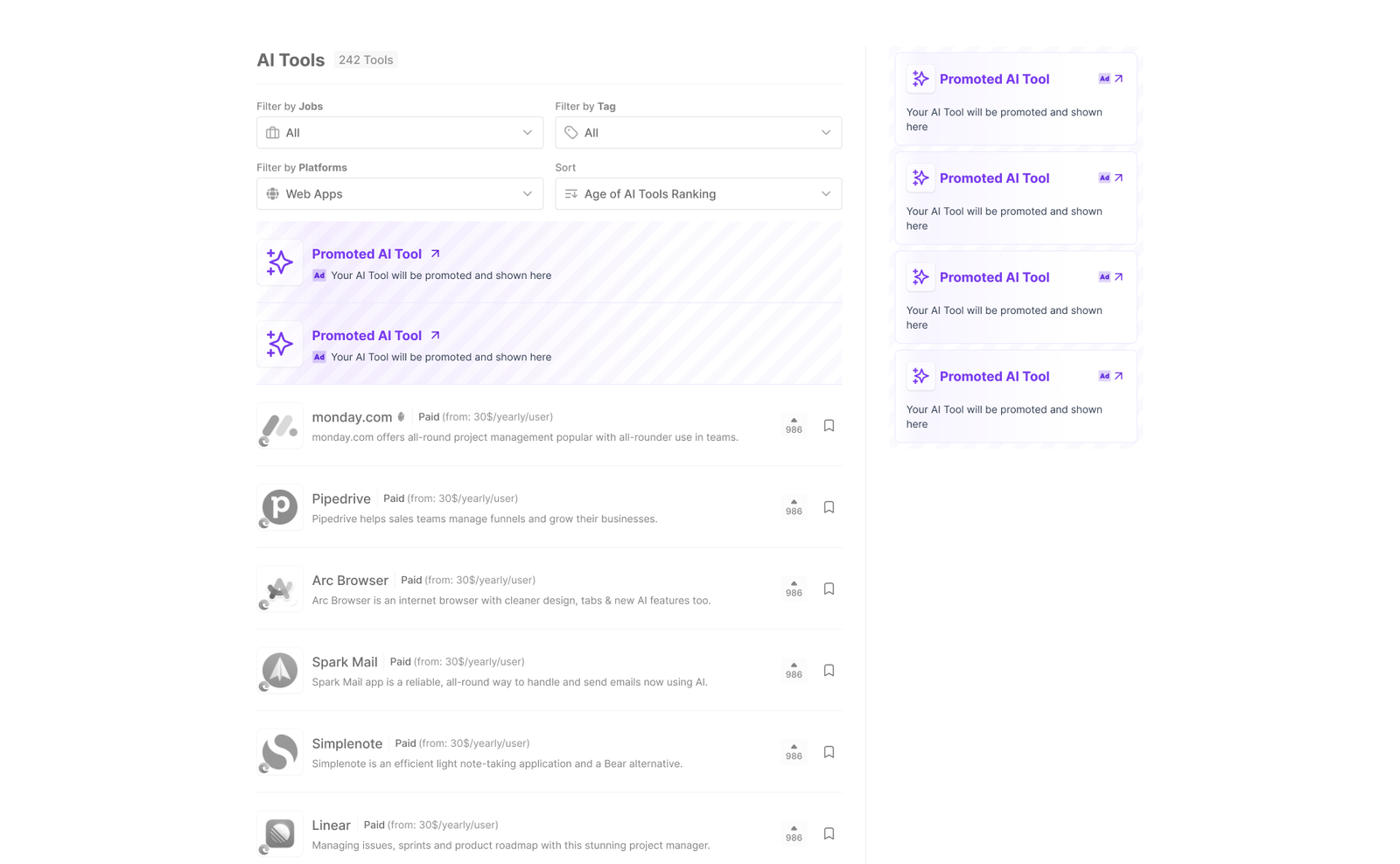Upvote Linear
The height and width of the screenshot is (864, 1400).
pos(794,833)
